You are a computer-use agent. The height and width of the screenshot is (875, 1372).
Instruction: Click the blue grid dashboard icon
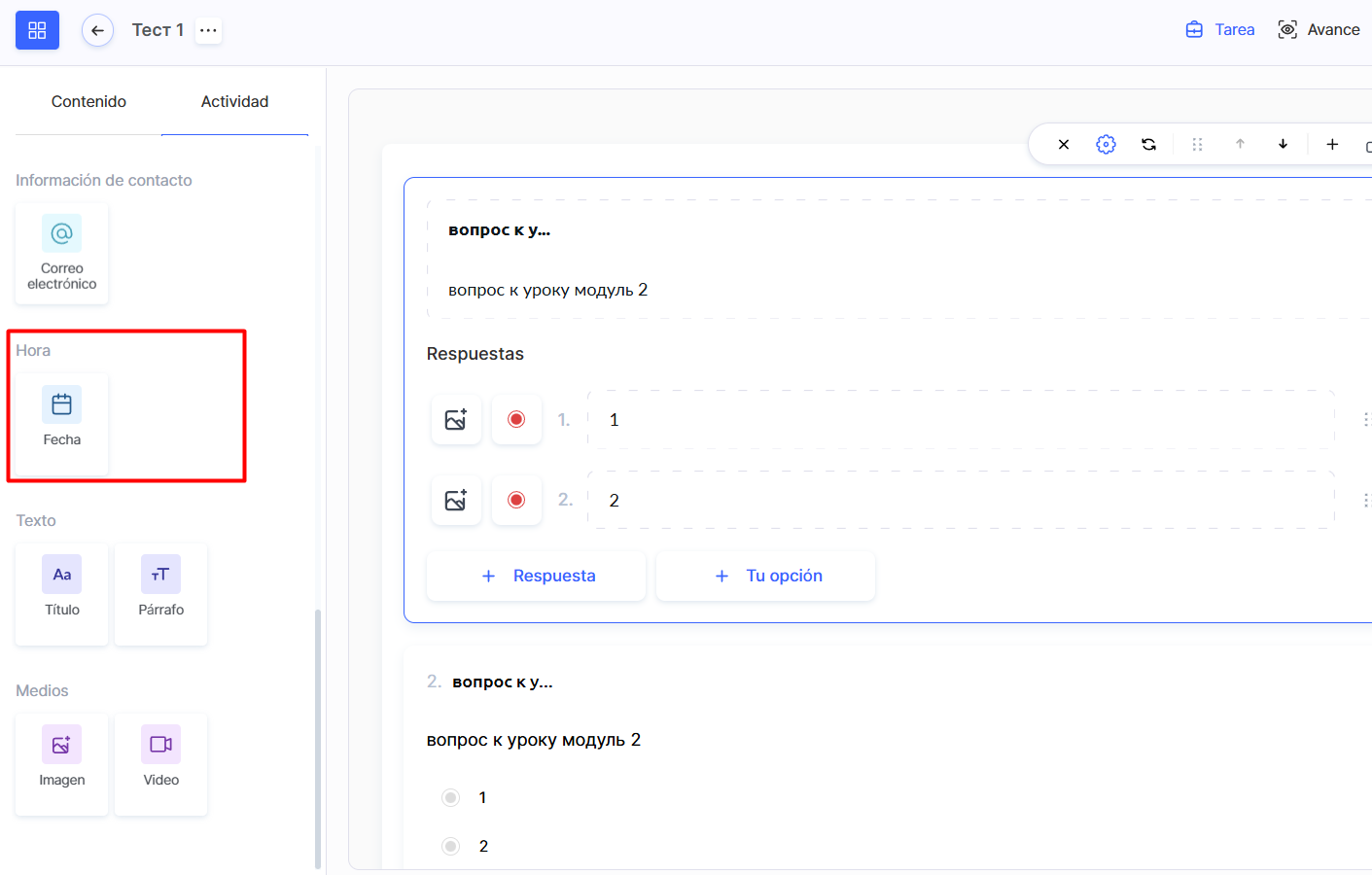(x=37, y=30)
